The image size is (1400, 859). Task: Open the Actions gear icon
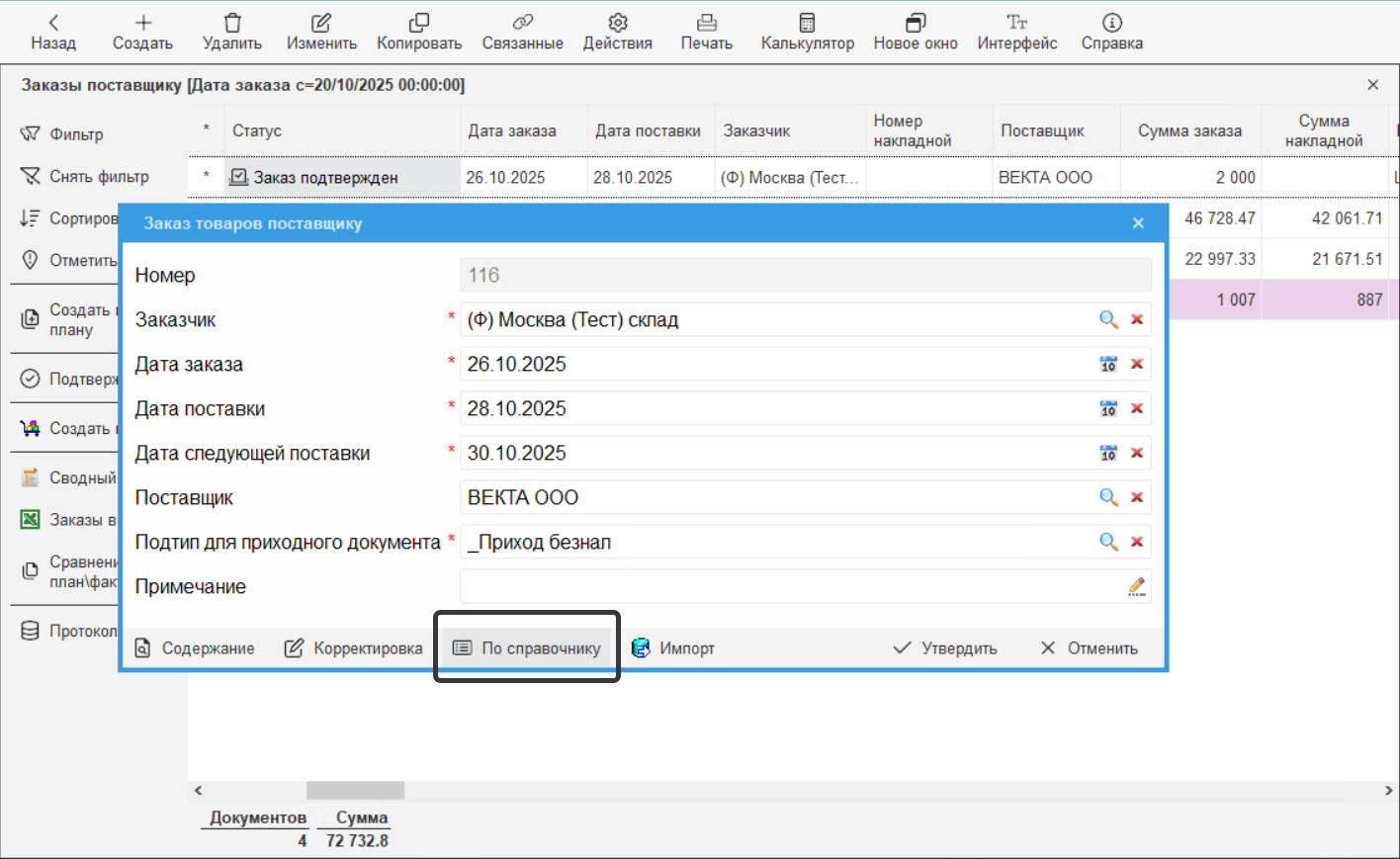point(617,23)
